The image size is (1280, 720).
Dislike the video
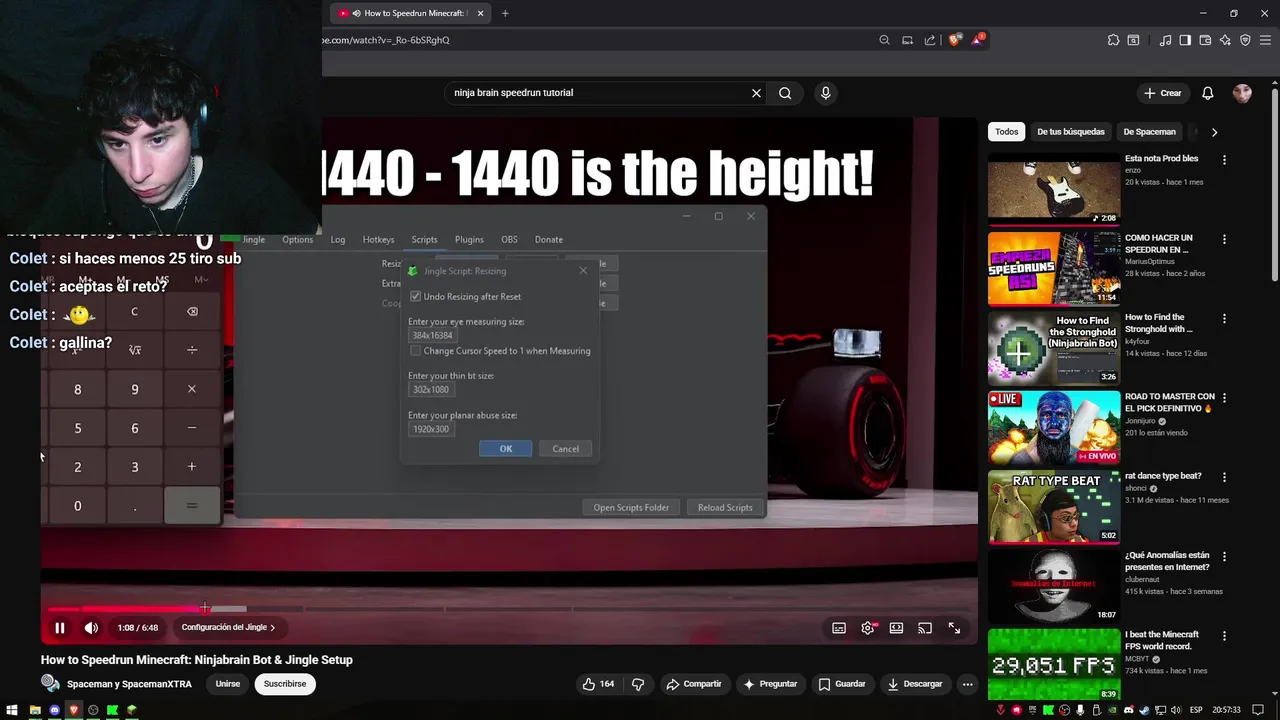point(638,684)
